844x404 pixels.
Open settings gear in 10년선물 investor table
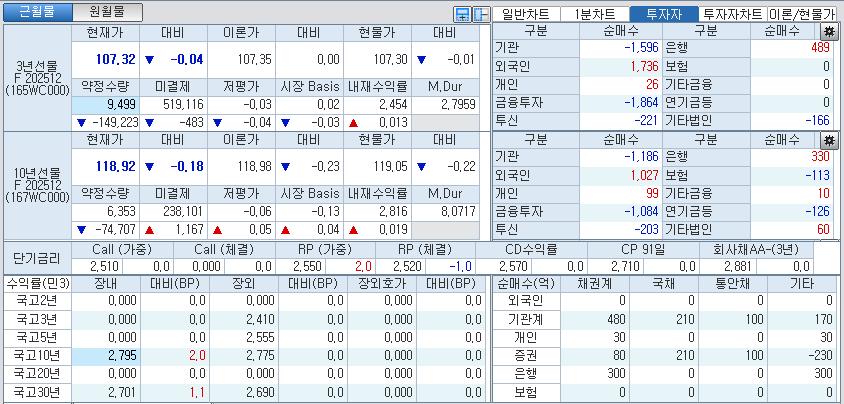pos(829,140)
